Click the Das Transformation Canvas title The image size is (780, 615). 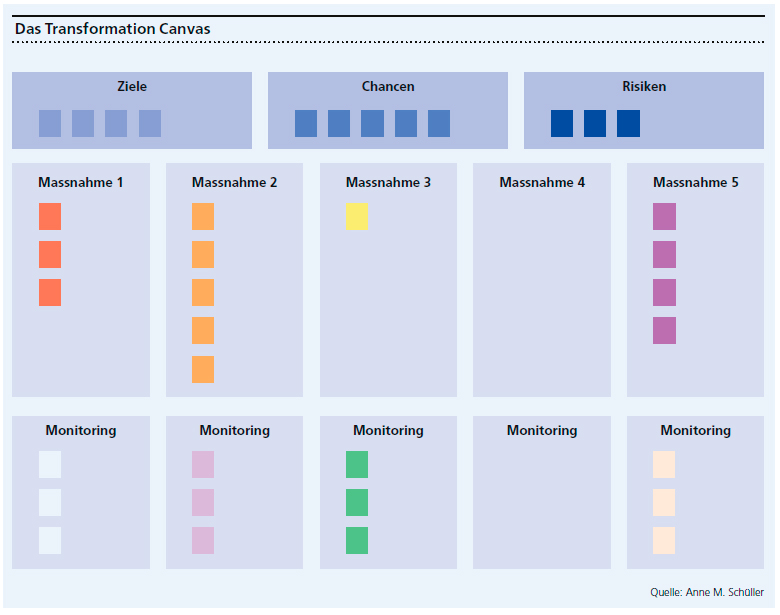click(113, 29)
